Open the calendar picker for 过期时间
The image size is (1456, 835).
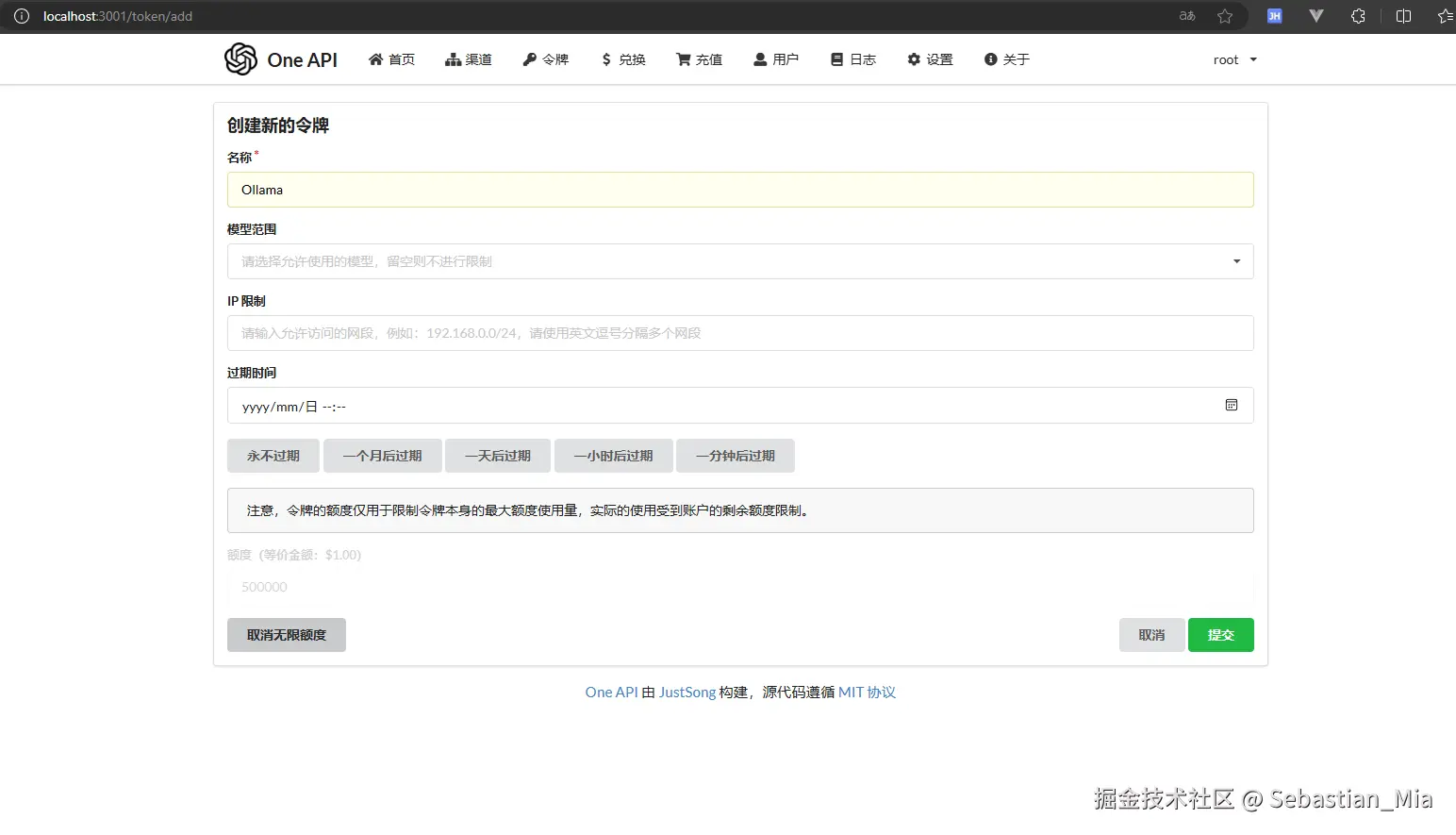pyautogui.click(x=1232, y=405)
